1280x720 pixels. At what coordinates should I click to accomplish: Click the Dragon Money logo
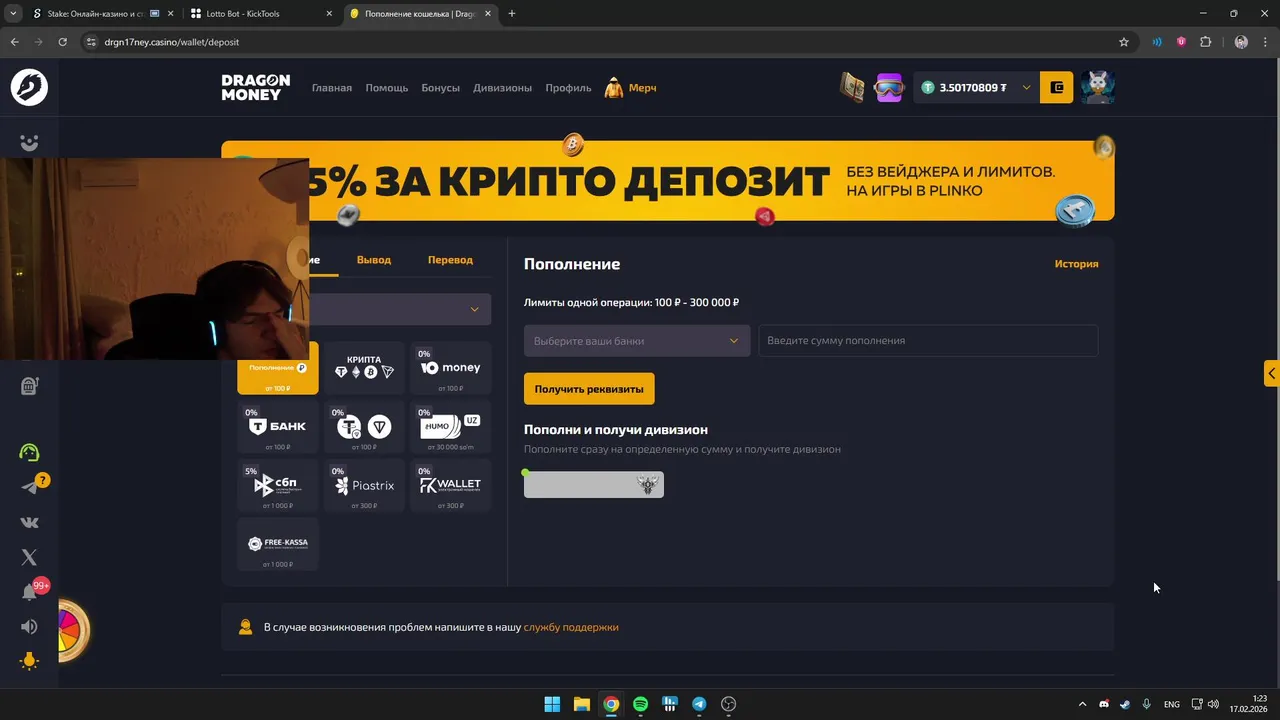coord(256,87)
